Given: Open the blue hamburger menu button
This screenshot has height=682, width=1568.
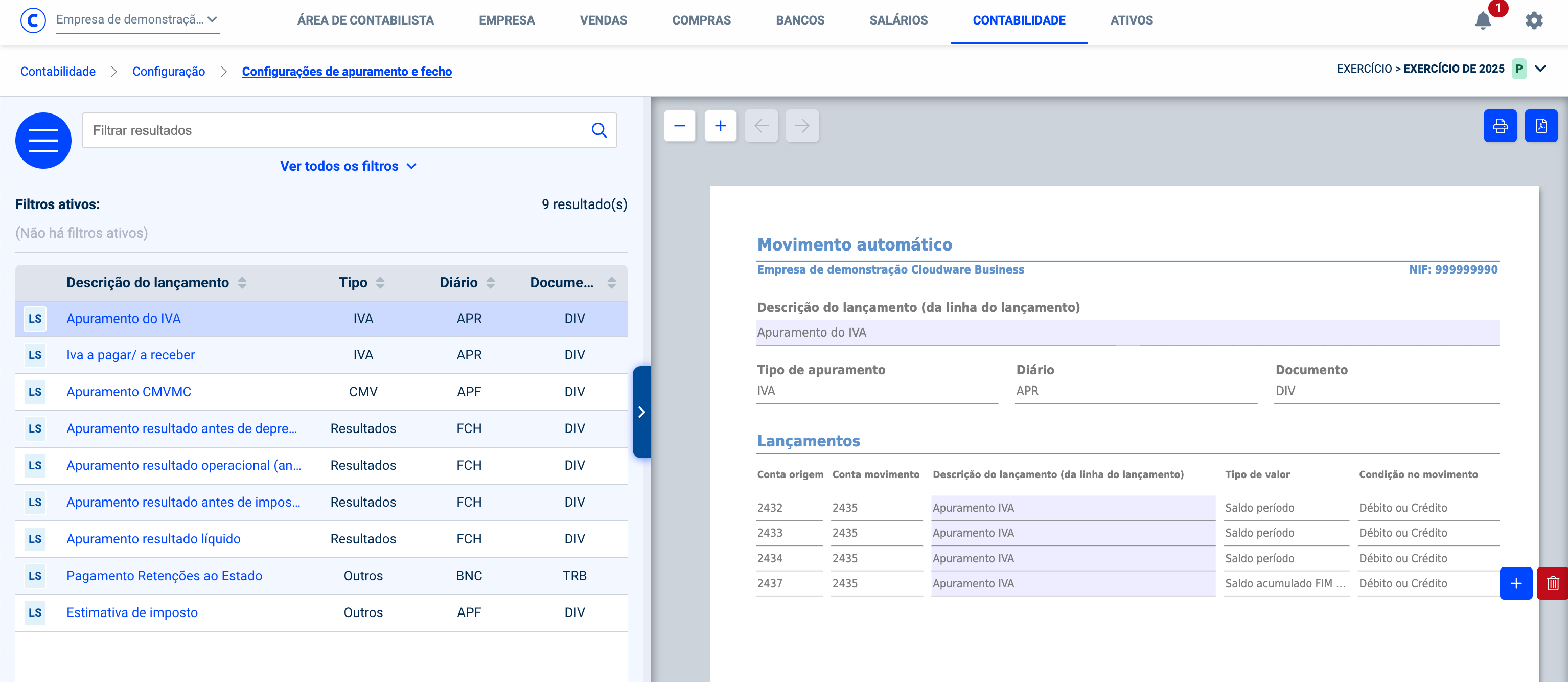Looking at the screenshot, I should click(x=43, y=141).
